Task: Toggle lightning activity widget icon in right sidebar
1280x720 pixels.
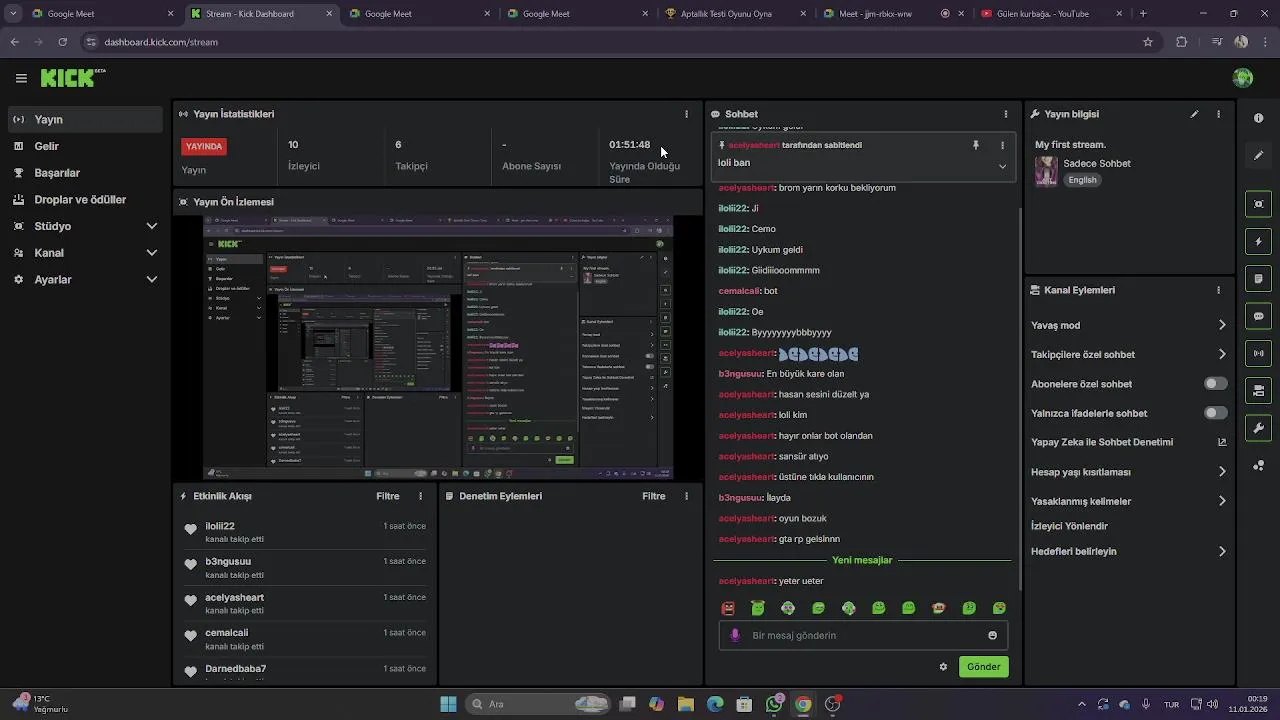Action: [x=1259, y=241]
